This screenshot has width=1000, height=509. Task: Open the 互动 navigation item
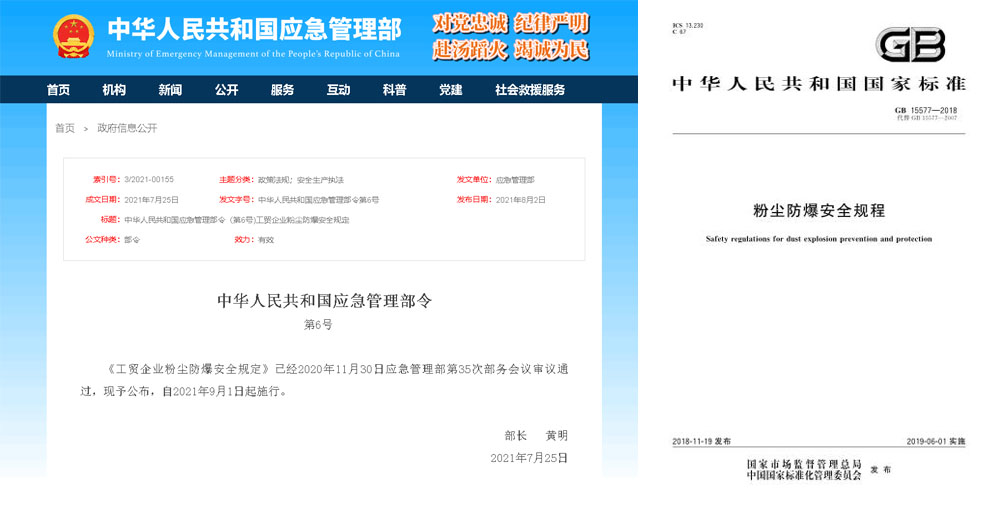(x=338, y=90)
